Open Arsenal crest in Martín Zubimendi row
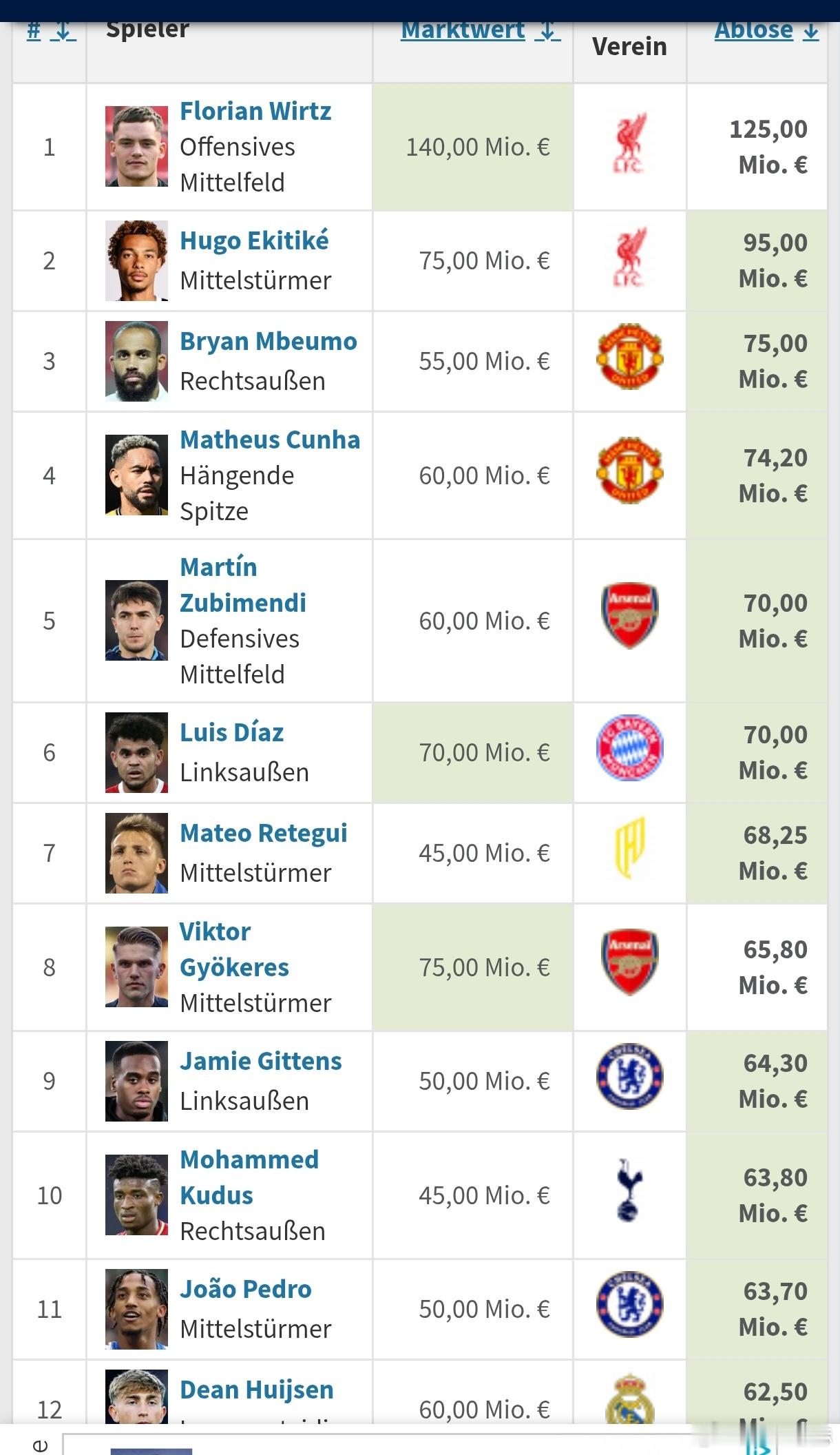 point(629,615)
